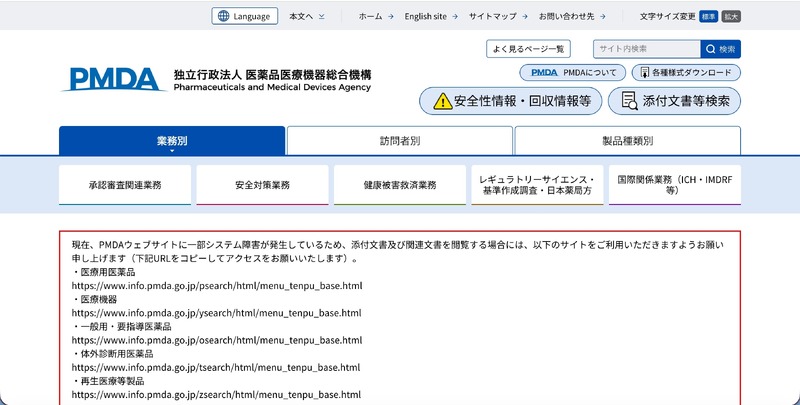Viewport: 800px width, 405px height.
Task: Click the ・体外診断用医薬品 text
Action: (112, 353)
